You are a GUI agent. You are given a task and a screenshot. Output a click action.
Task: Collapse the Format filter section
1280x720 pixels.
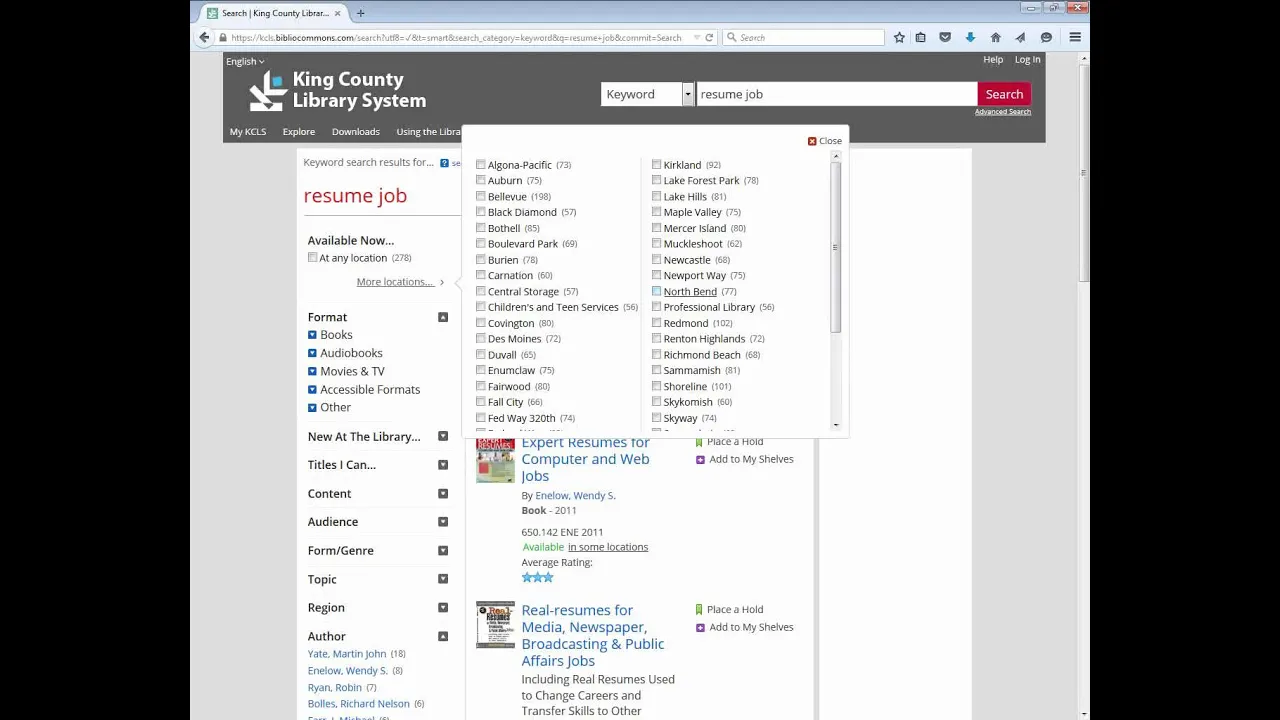(x=443, y=317)
